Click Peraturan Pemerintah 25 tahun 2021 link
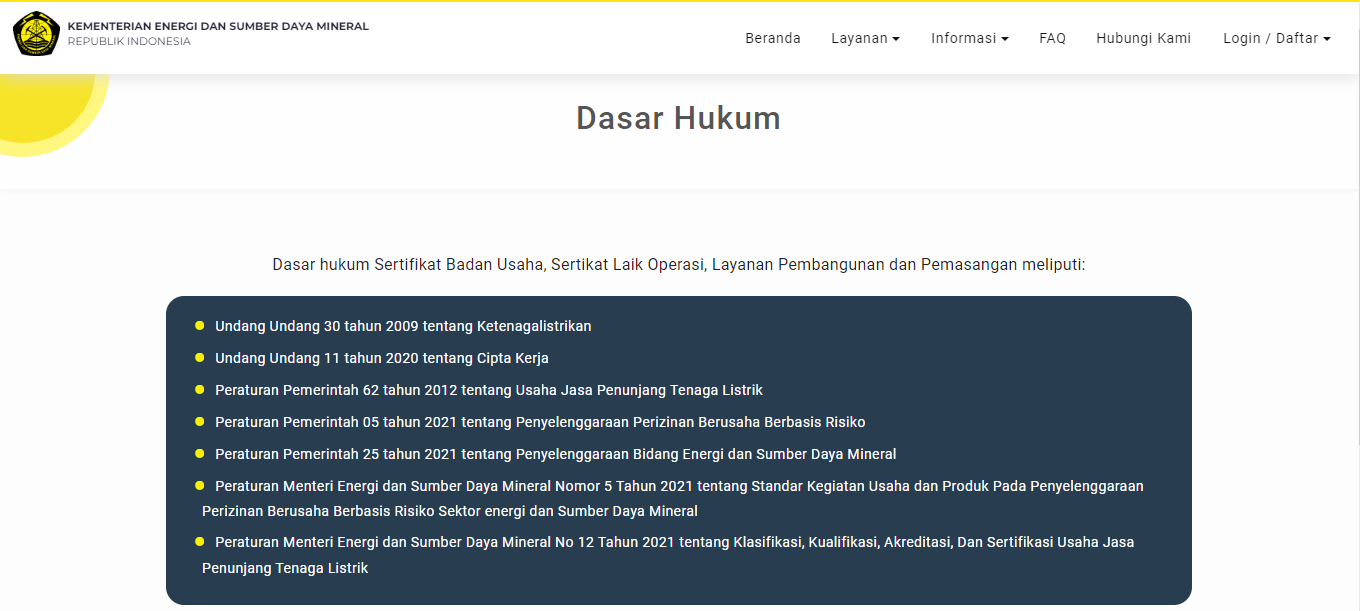 [555, 454]
